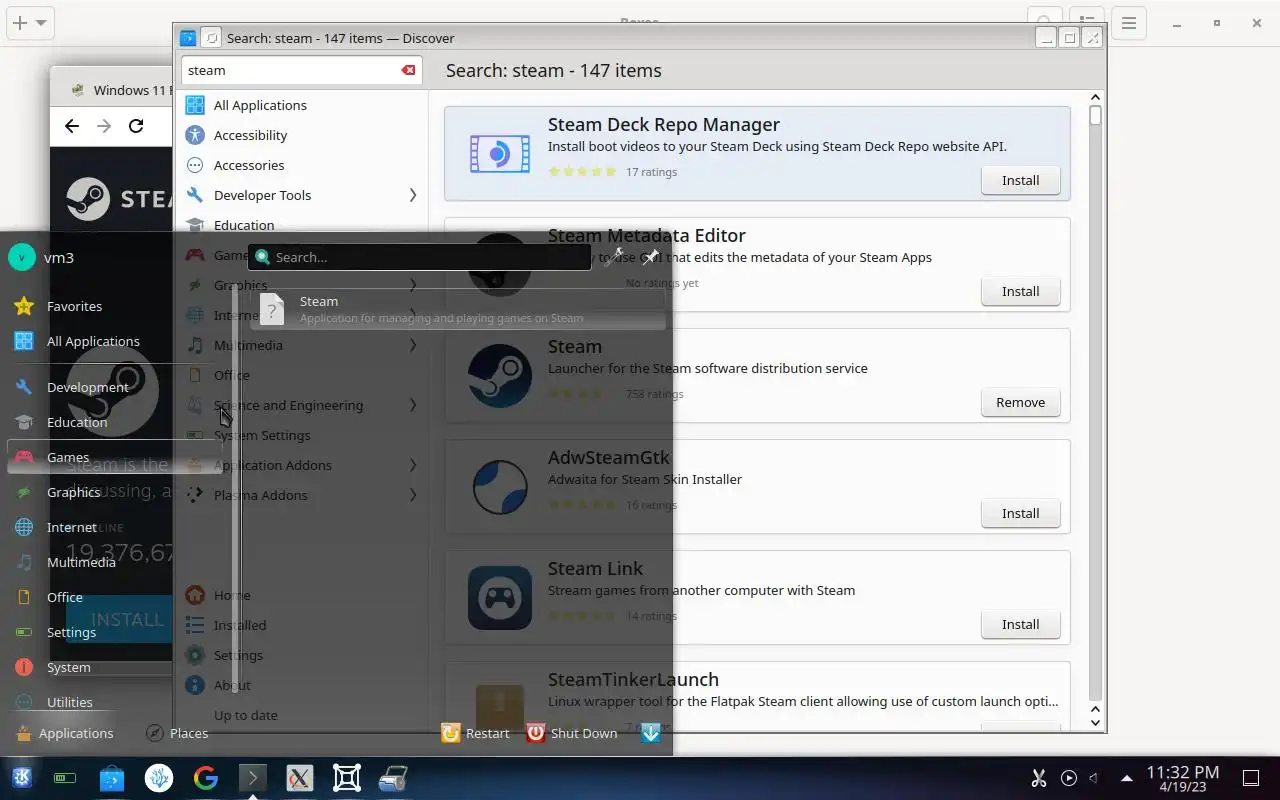
Task: Pin the application launcher open
Action: (650, 257)
